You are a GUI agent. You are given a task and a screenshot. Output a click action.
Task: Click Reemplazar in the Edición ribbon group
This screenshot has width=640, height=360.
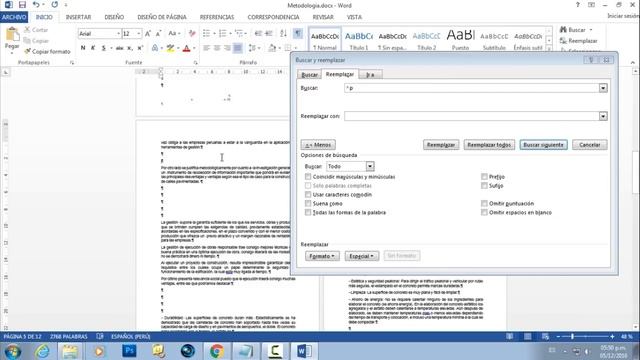578,41
